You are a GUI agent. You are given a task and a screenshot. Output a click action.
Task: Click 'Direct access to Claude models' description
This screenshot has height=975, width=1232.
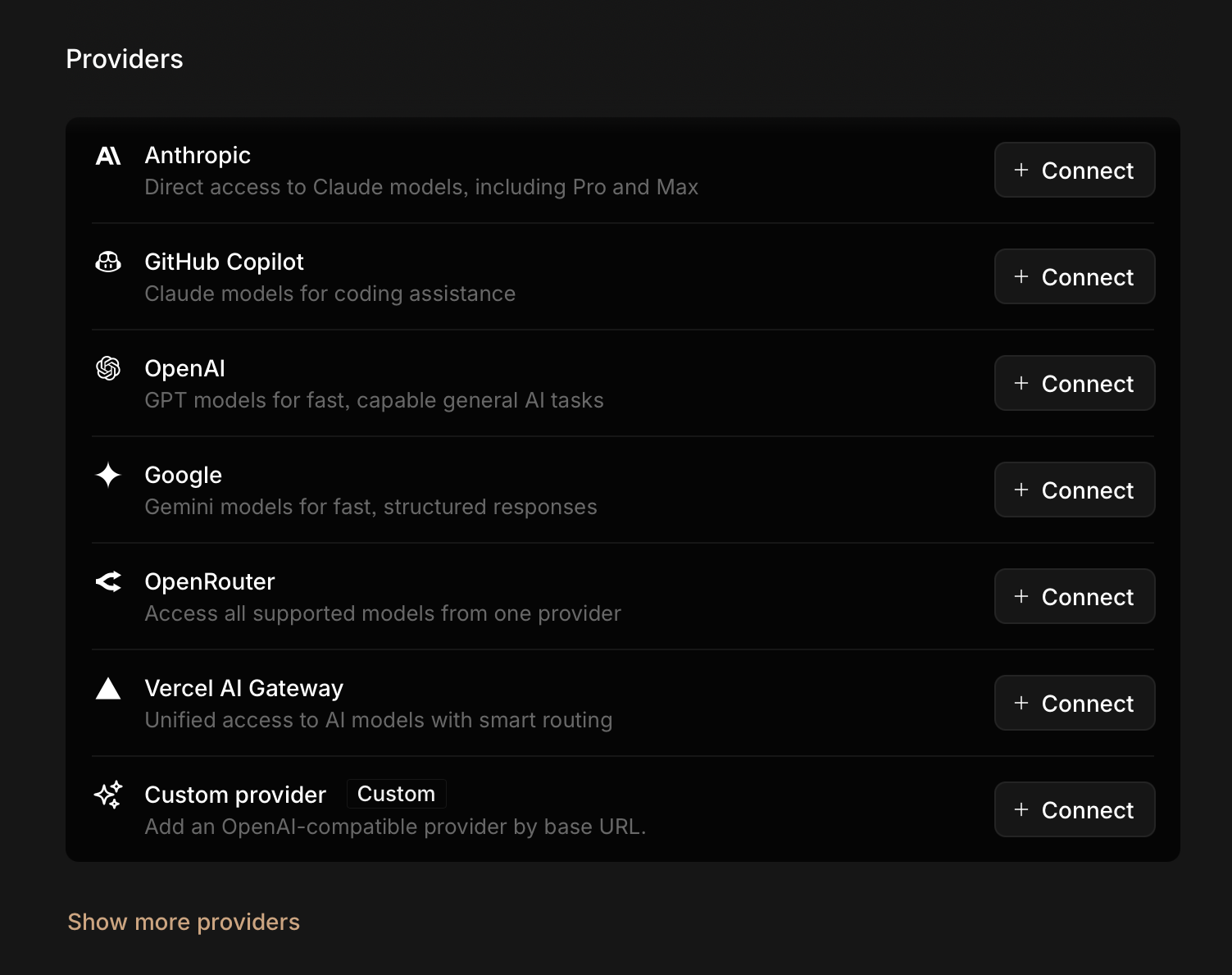coord(421,187)
